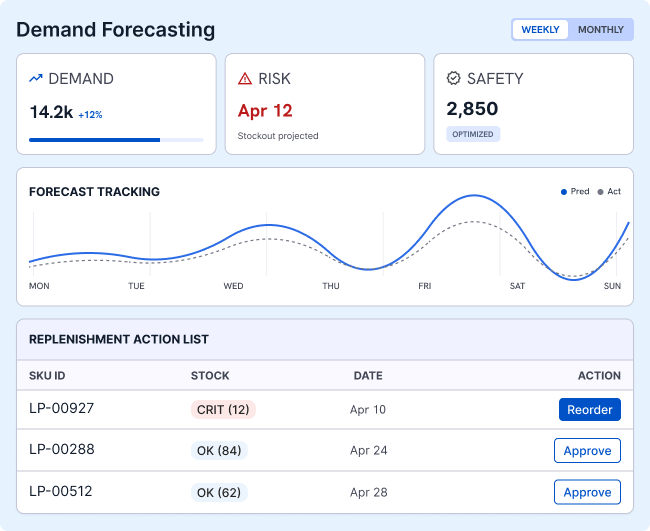Click the WED axis label

[x=233, y=286]
